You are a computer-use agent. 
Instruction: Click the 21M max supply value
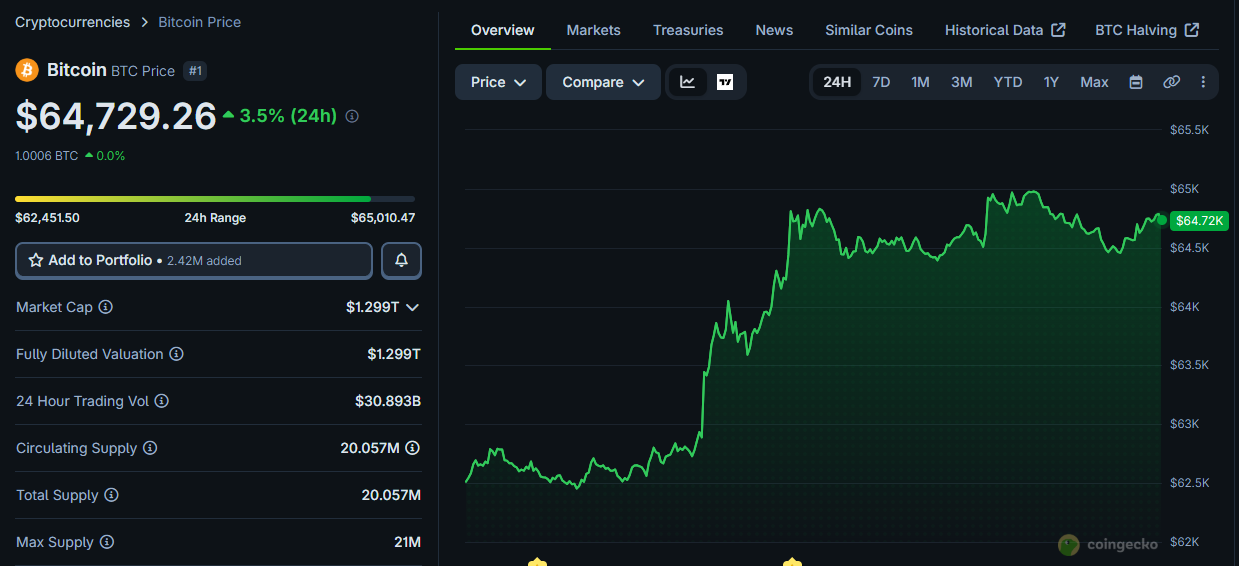pos(407,542)
